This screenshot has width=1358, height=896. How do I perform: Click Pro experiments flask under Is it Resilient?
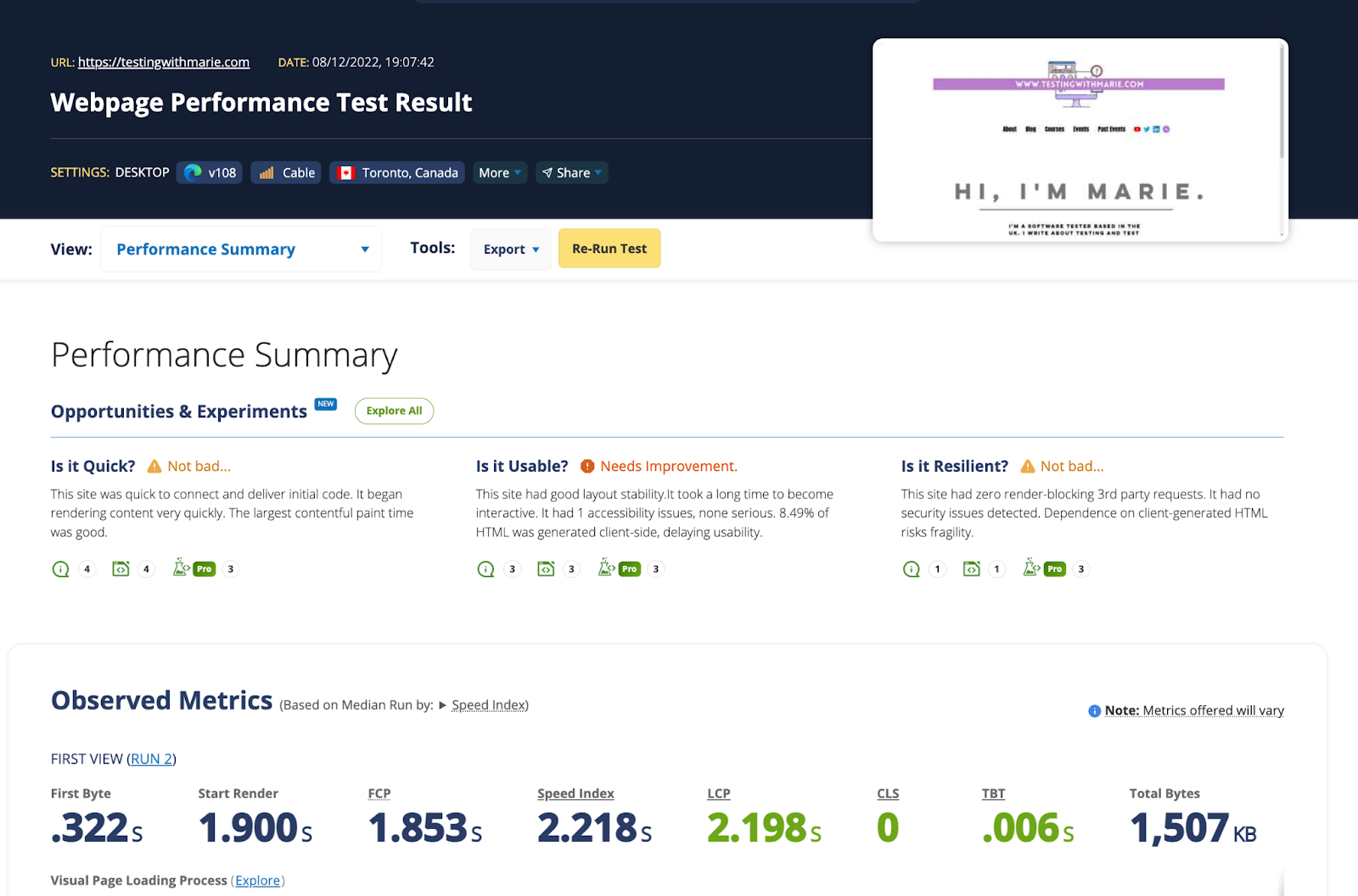coord(1045,568)
